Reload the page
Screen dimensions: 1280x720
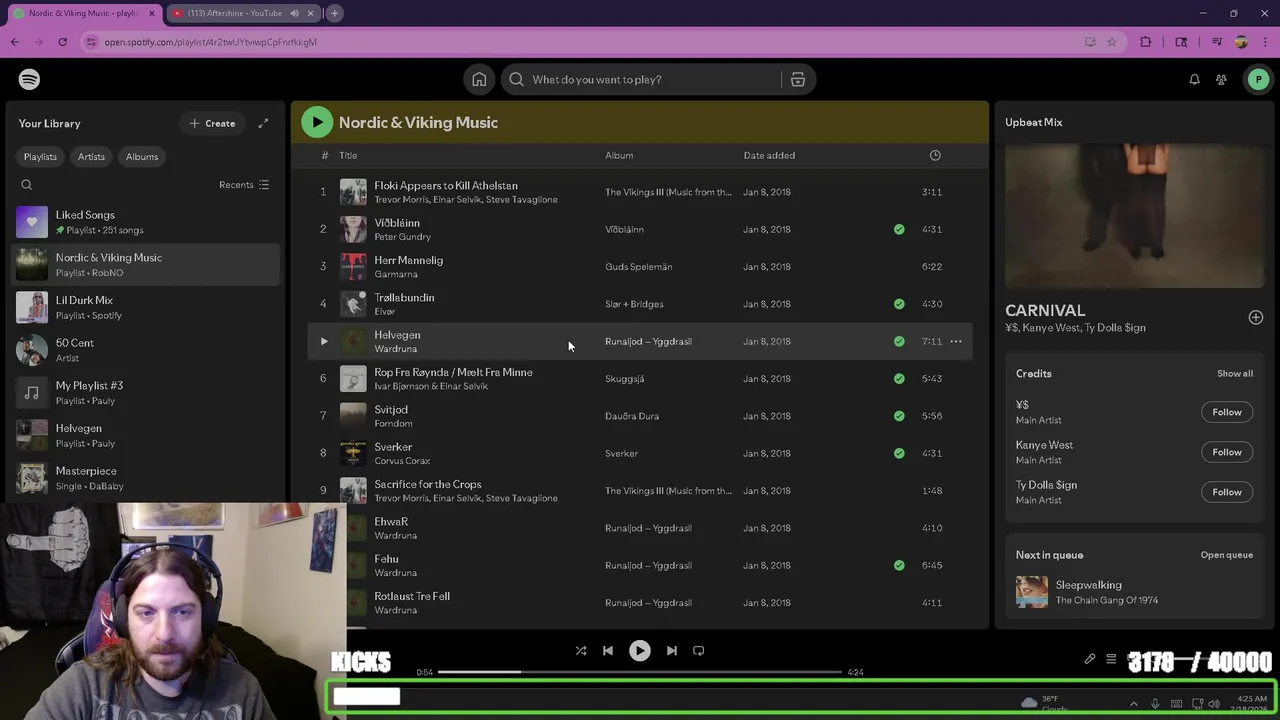[62, 42]
